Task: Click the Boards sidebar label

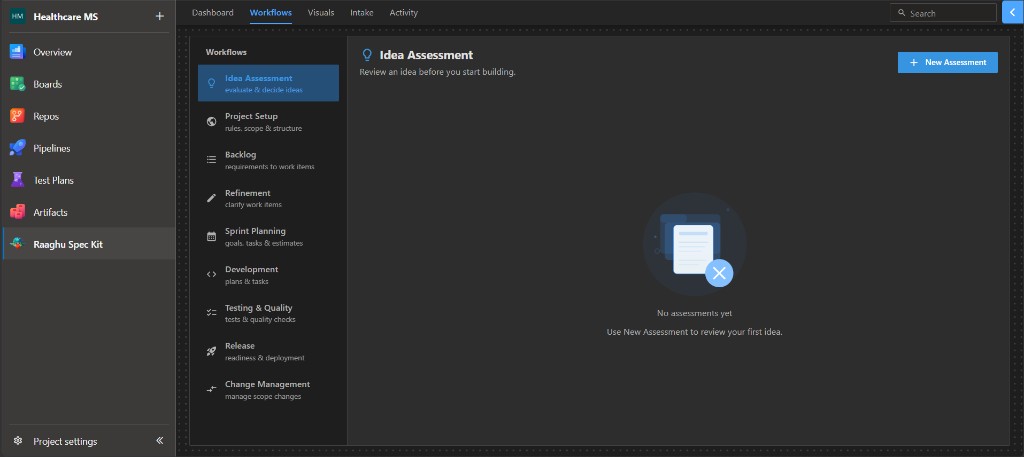Action: click(48, 84)
